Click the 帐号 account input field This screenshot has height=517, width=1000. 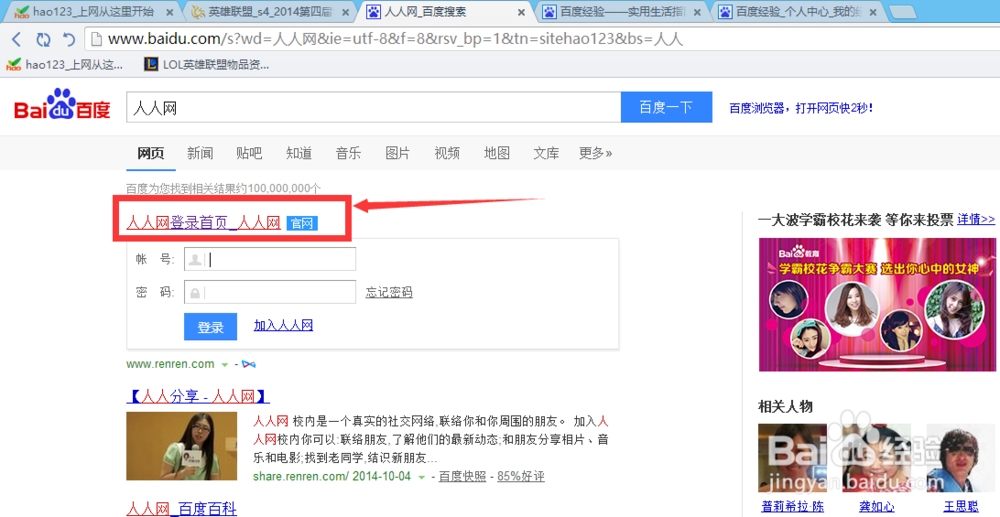tap(270, 259)
